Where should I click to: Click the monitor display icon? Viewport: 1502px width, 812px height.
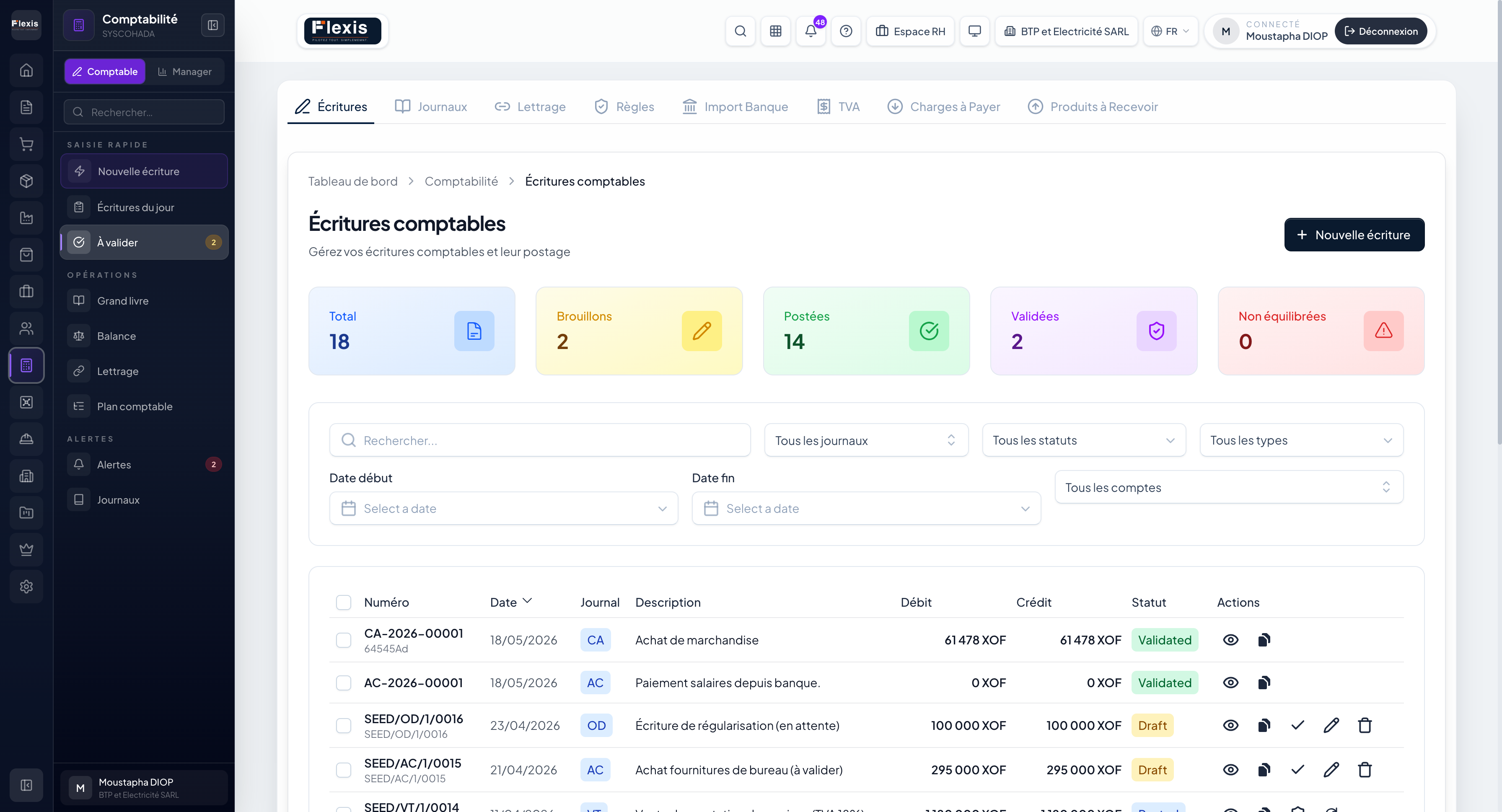click(x=974, y=31)
